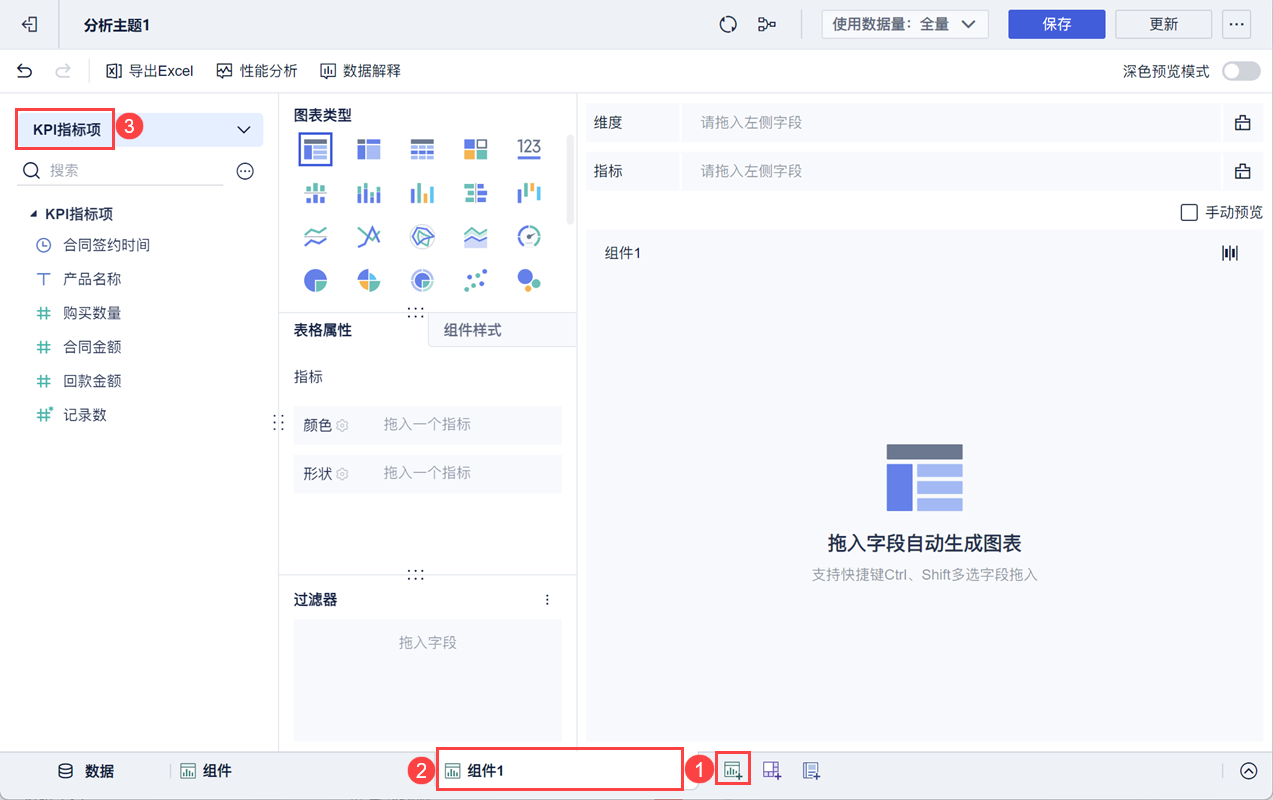Click 数据解释 in toolbar

click(361, 71)
